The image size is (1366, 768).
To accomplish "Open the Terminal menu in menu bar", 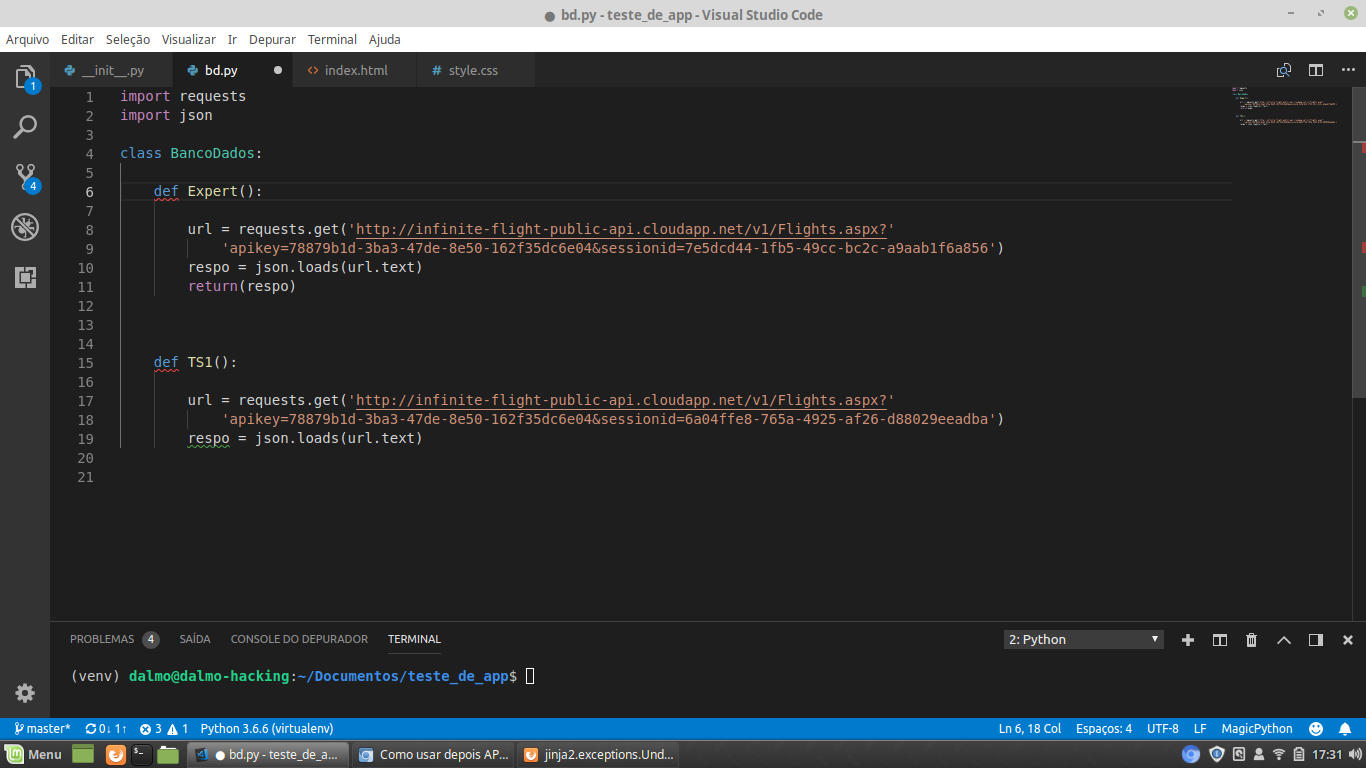I will point(332,39).
